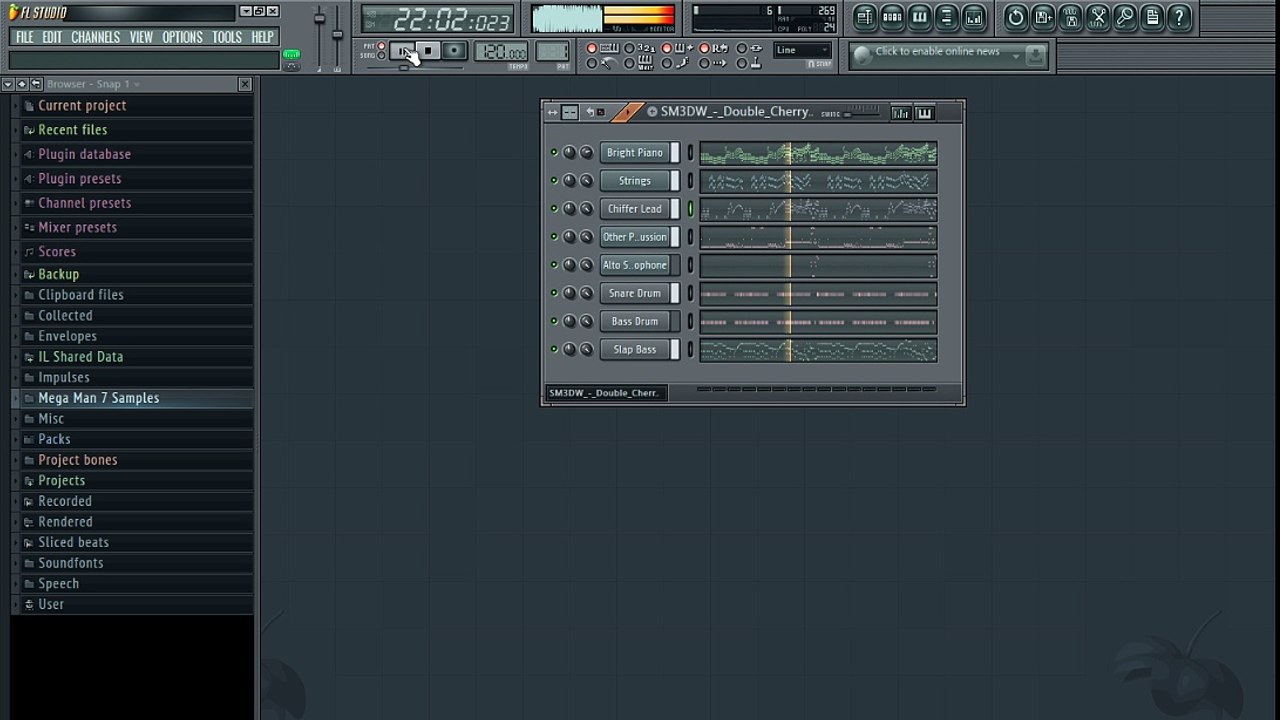Click the Alto Saxophone channel button
The width and height of the screenshot is (1280, 720).
[635, 265]
